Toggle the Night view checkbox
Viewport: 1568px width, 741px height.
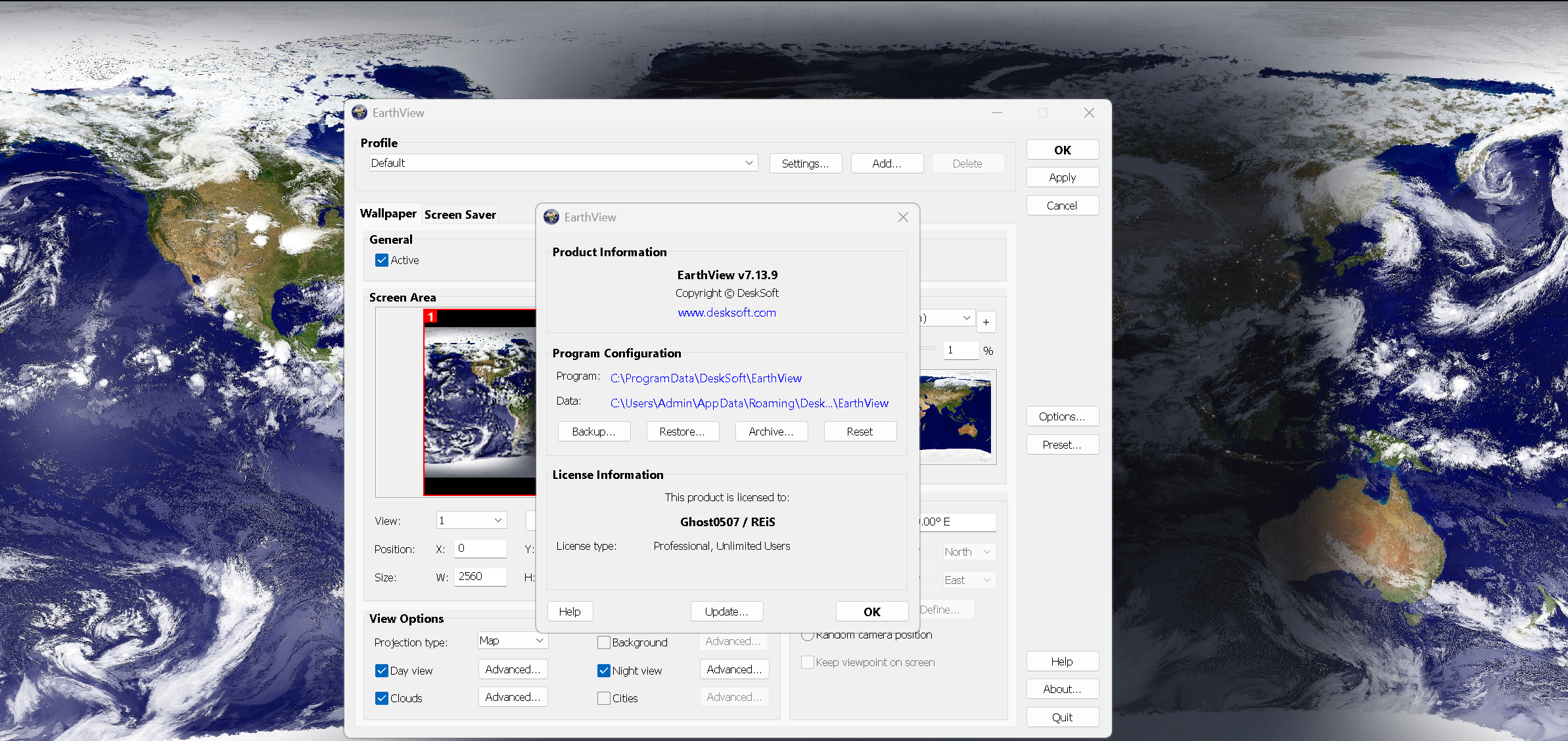click(x=604, y=671)
